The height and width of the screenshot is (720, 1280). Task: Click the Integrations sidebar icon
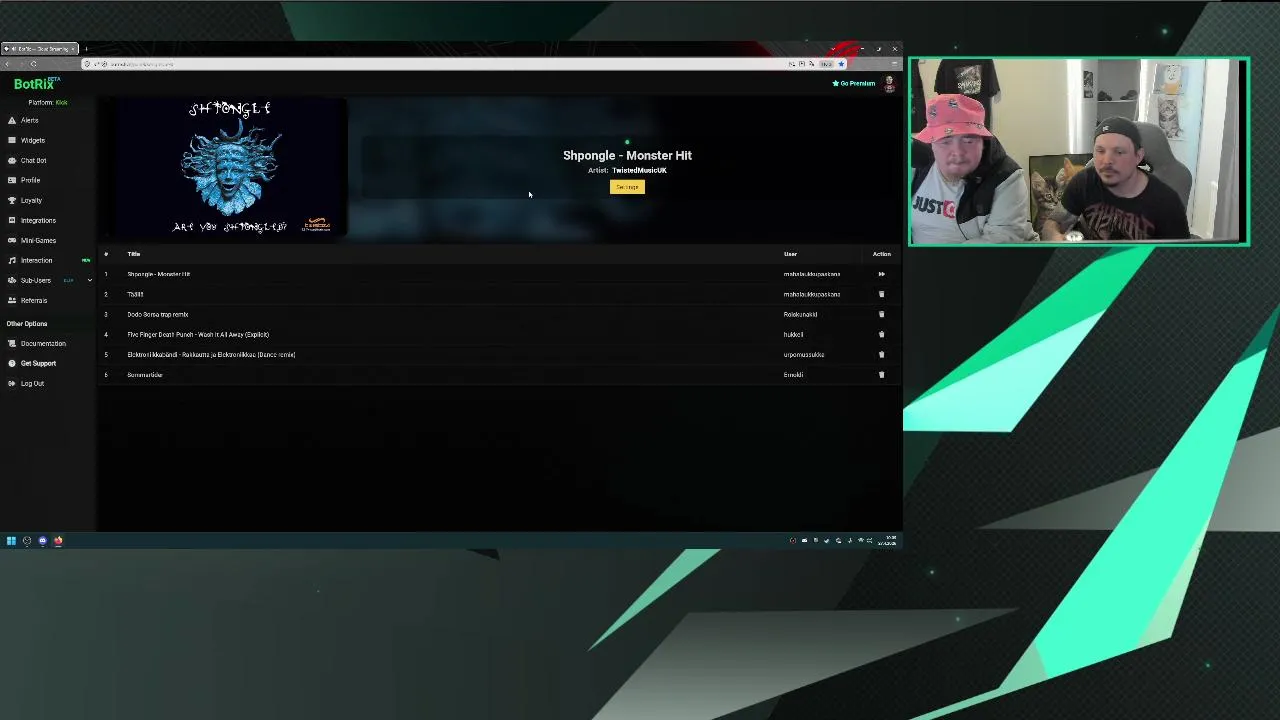(11, 220)
